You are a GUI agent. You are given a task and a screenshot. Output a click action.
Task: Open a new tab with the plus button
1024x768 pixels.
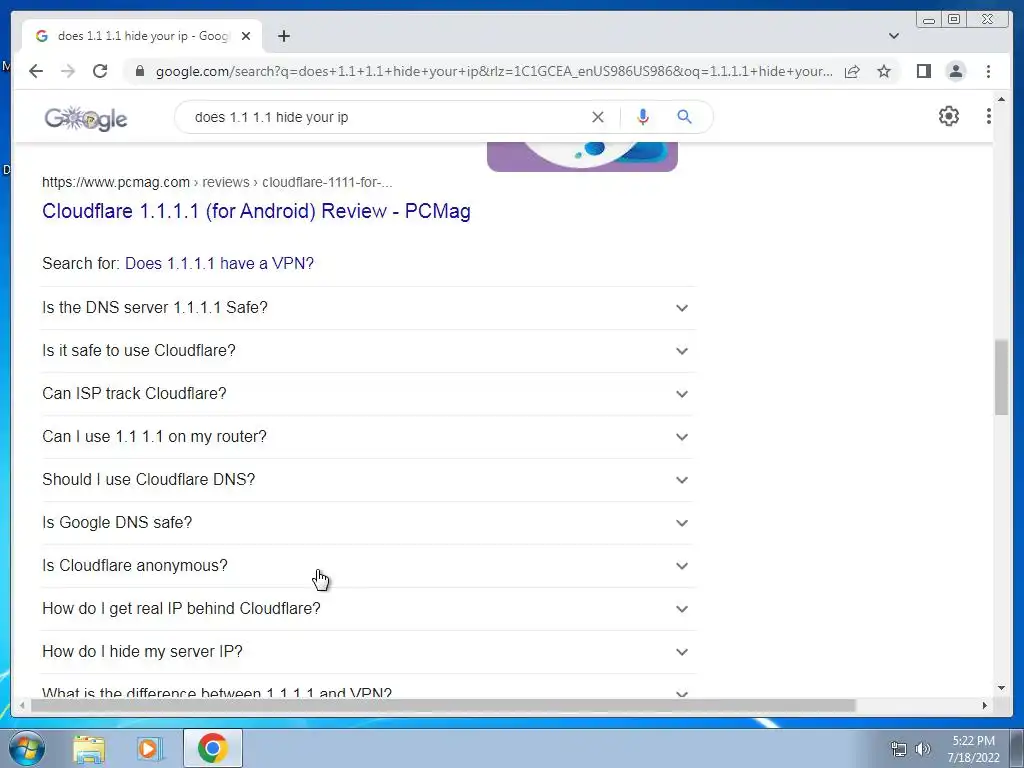[x=283, y=36]
